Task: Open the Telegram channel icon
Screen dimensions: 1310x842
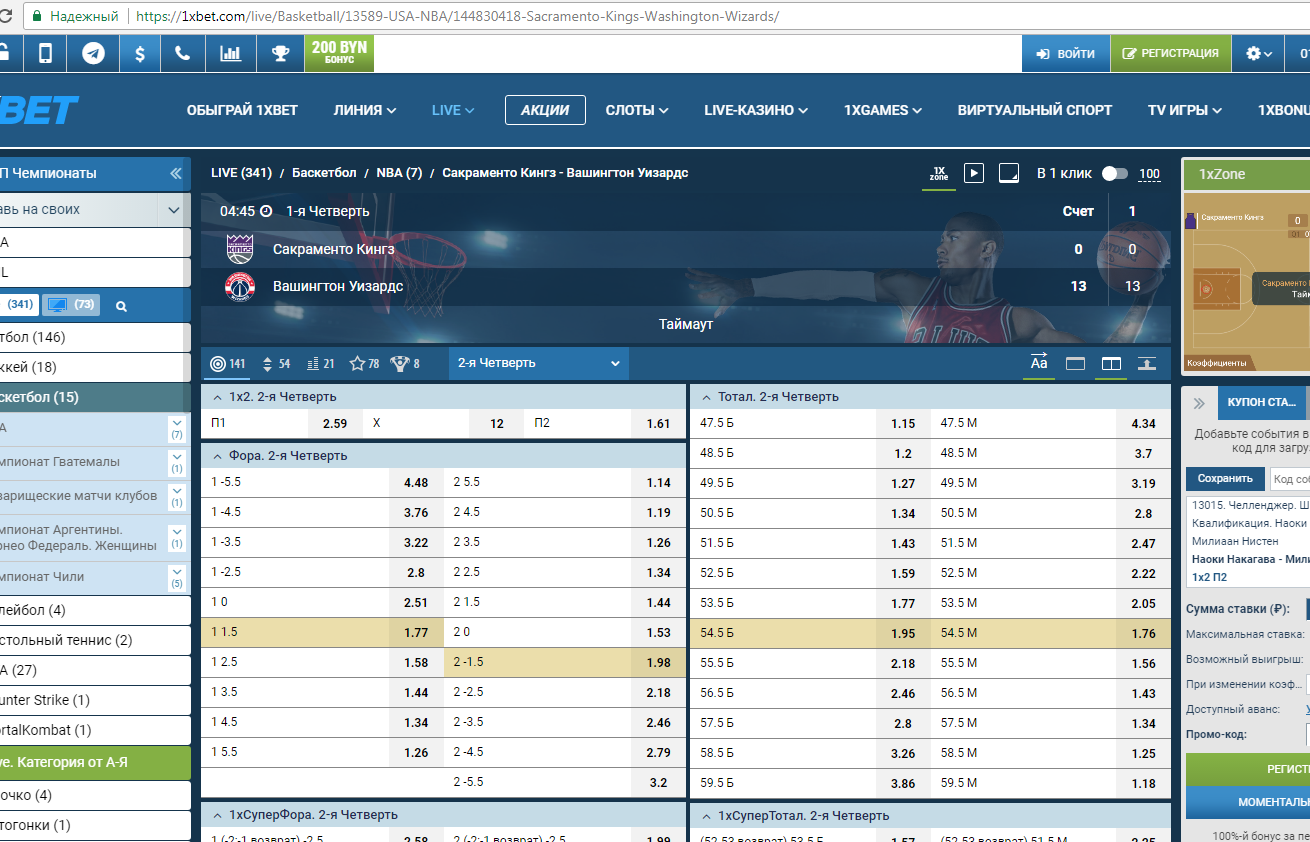Action: pos(93,53)
